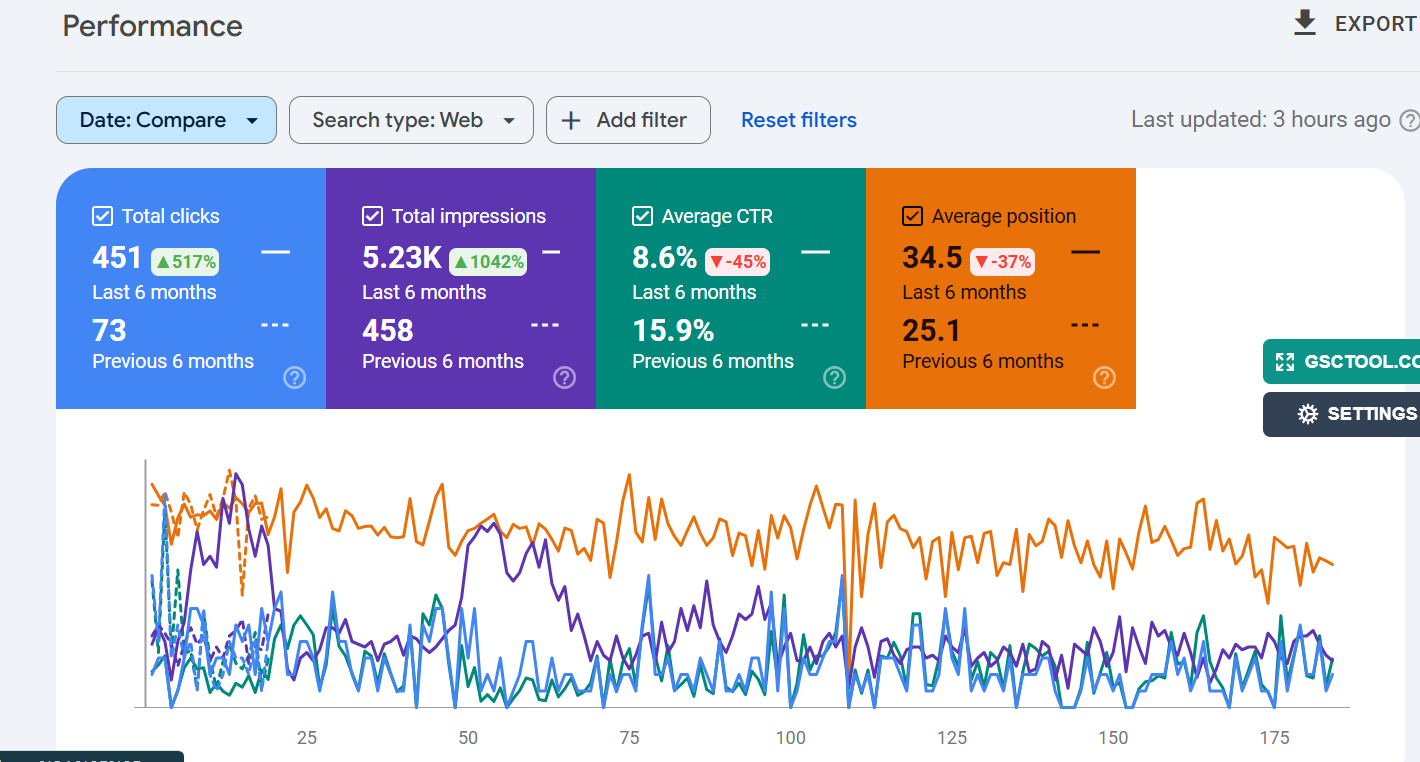
Task: Toggle the Total impressions checkbox
Action: pyautogui.click(x=372, y=216)
